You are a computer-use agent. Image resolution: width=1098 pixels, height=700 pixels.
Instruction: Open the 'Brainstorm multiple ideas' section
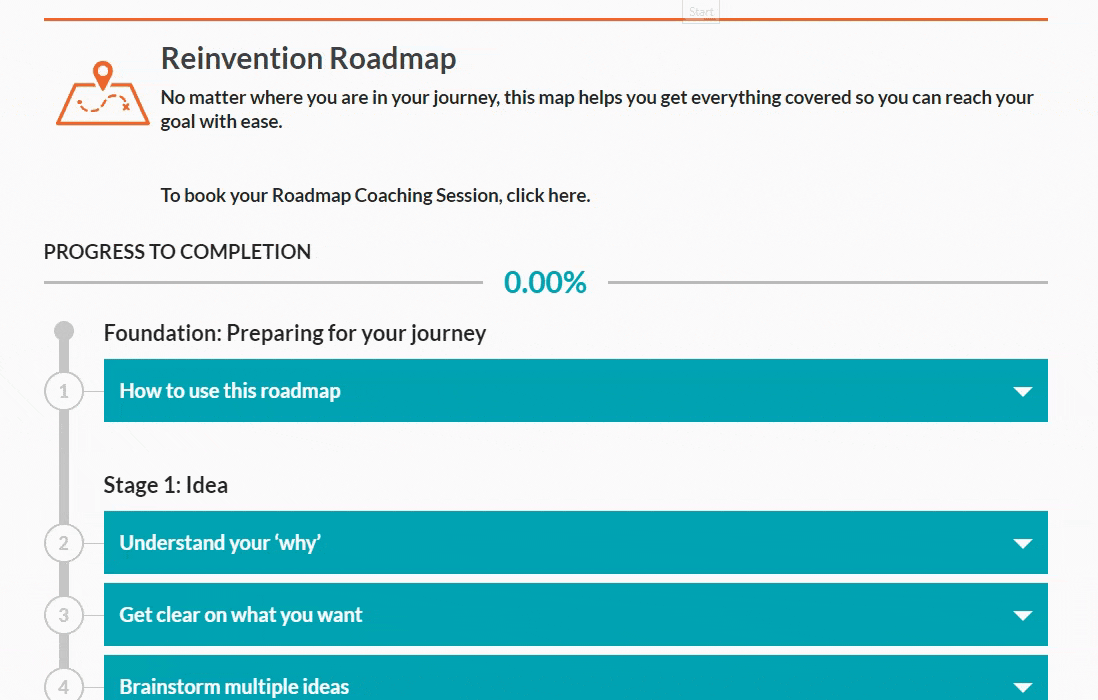click(x=234, y=687)
